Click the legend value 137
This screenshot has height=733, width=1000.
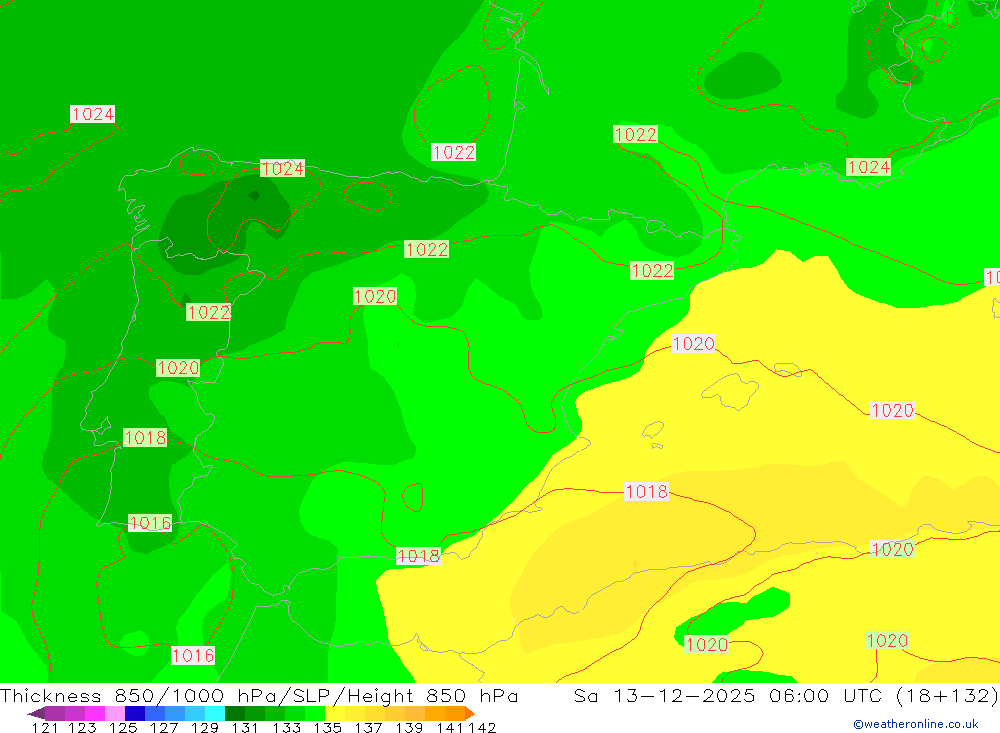(368, 727)
